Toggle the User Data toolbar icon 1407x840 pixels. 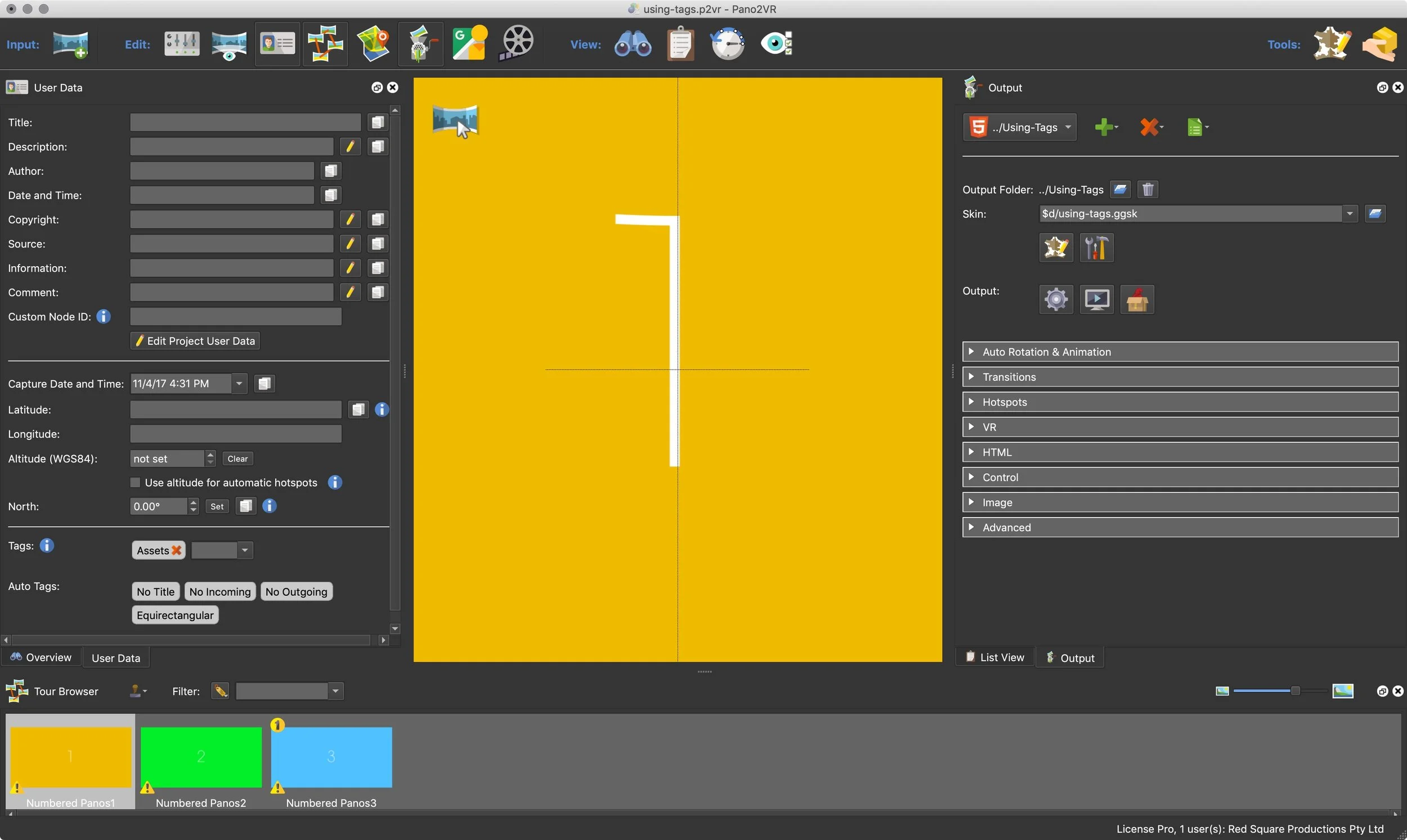tap(277, 44)
